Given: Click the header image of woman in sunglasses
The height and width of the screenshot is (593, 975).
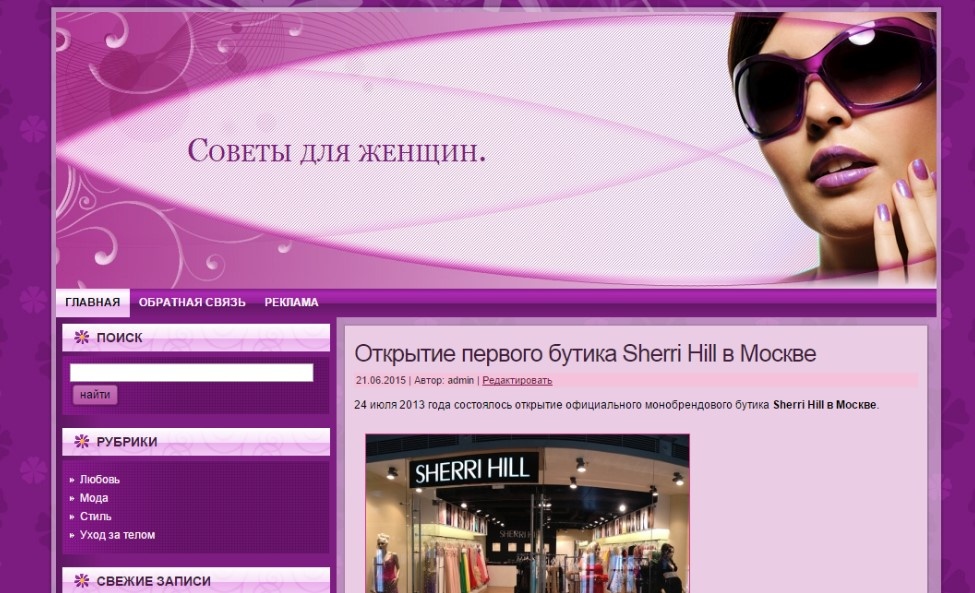Looking at the screenshot, I should click(x=833, y=149).
